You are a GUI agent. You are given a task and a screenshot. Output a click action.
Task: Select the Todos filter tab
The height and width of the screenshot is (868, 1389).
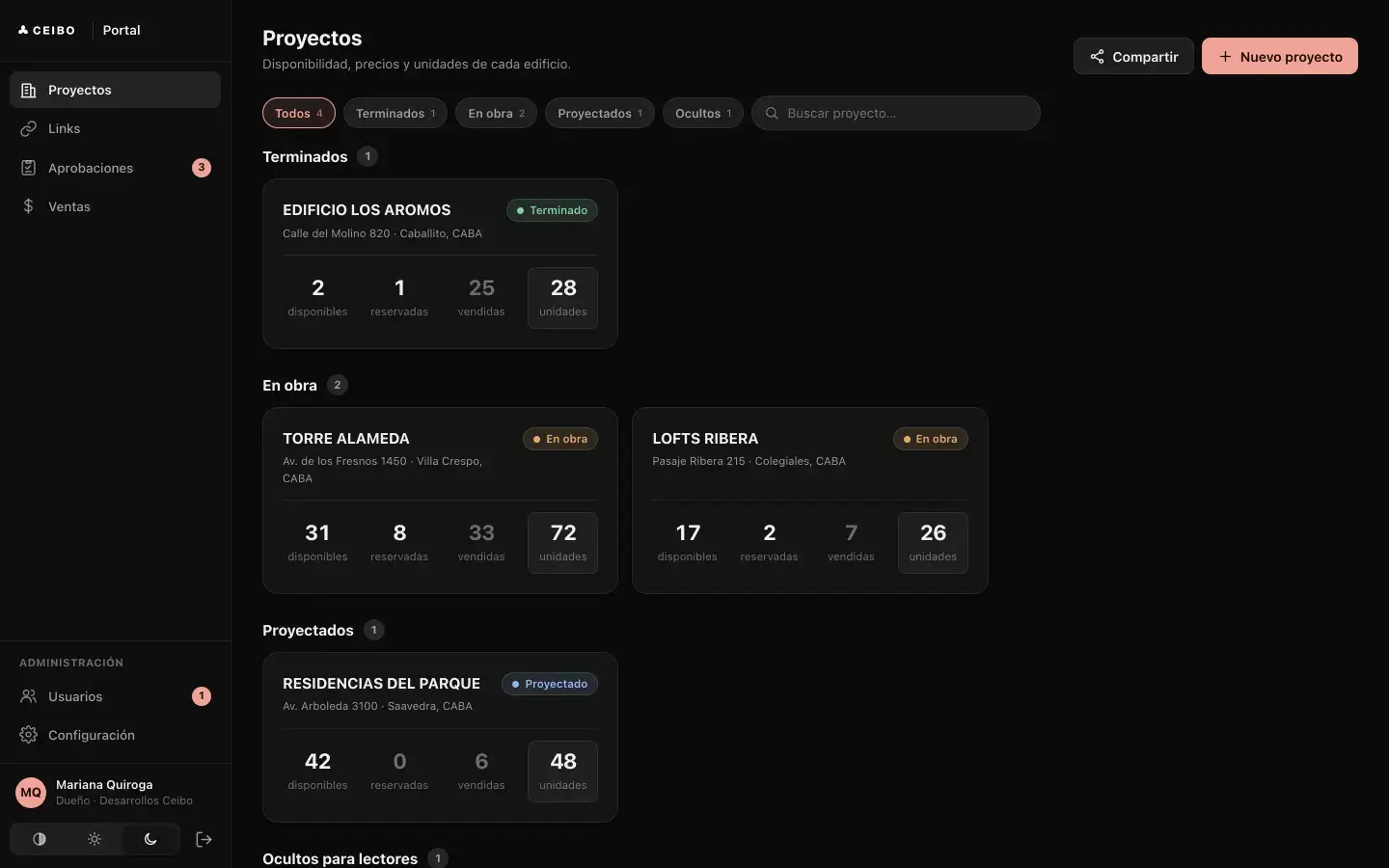[x=299, y=113]
